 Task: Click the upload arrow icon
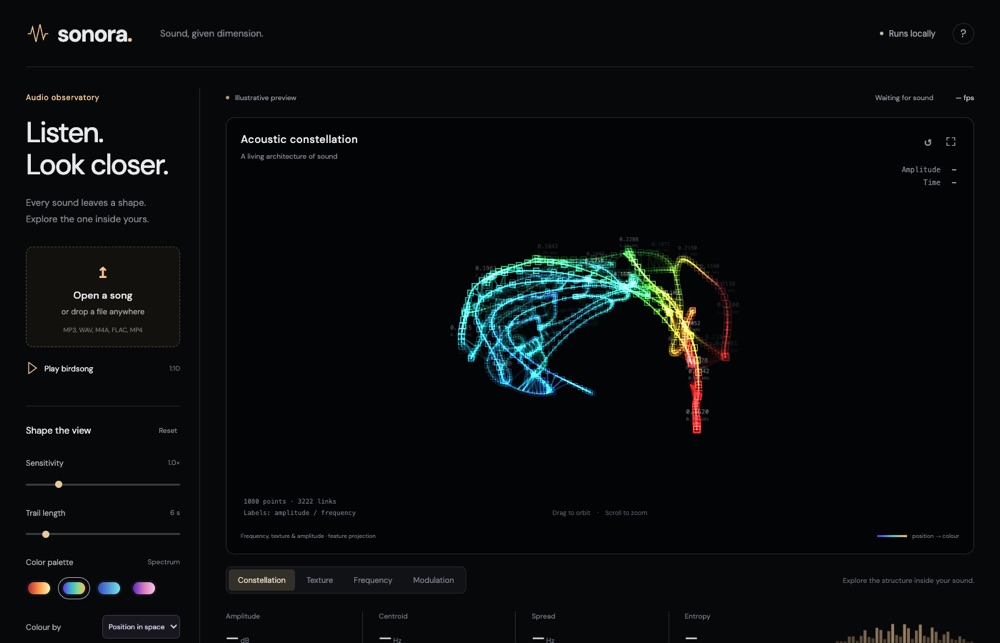(103, 272)
